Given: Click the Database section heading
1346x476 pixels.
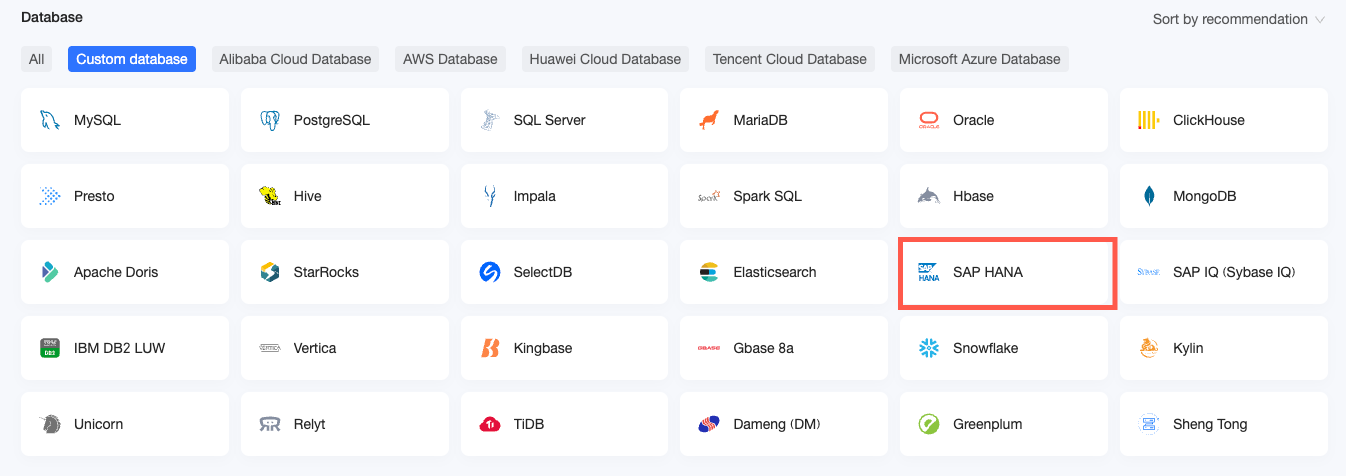Looking at the screenshot, I should [52, 17].
